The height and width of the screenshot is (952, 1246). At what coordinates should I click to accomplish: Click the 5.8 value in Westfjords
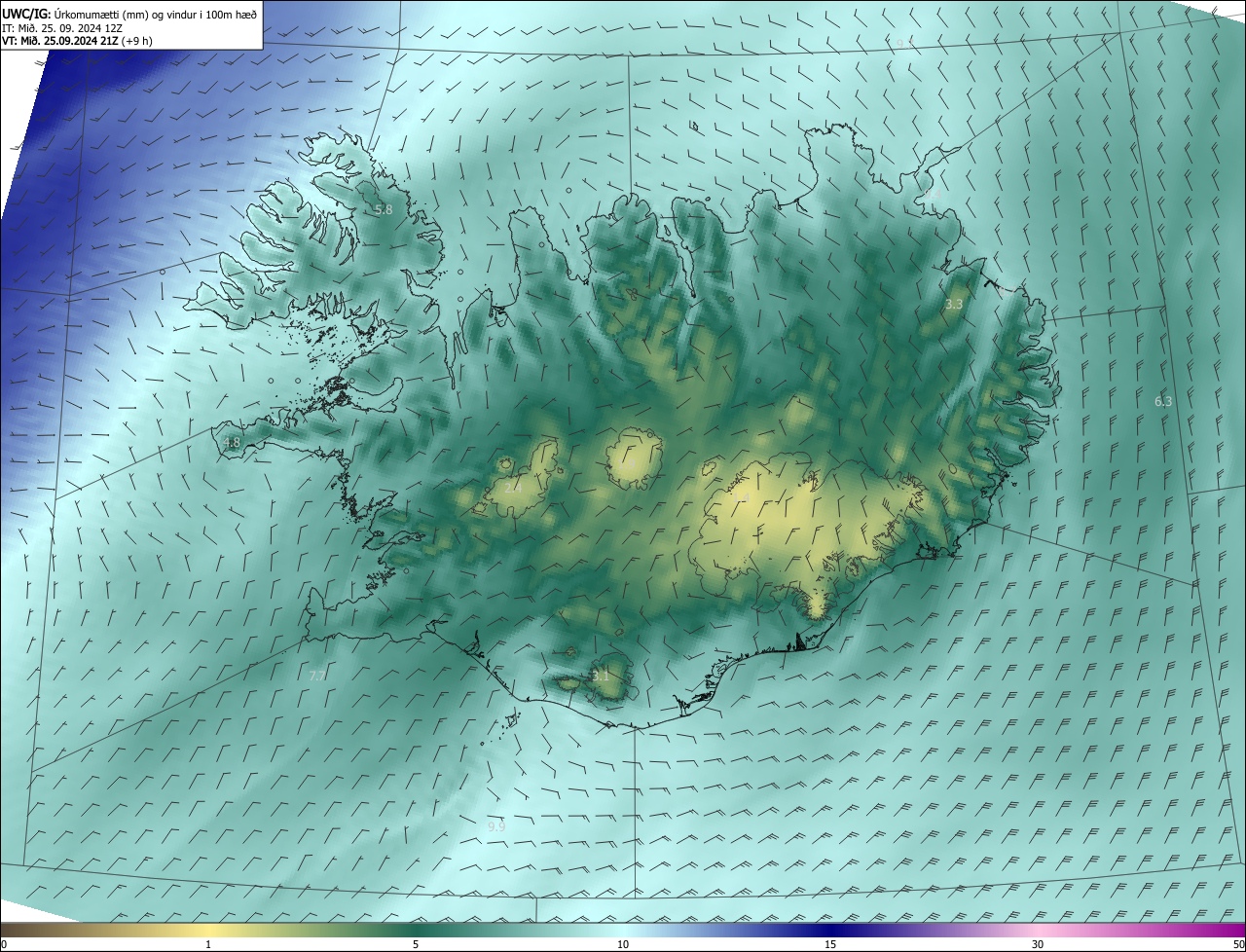point(384,209)
